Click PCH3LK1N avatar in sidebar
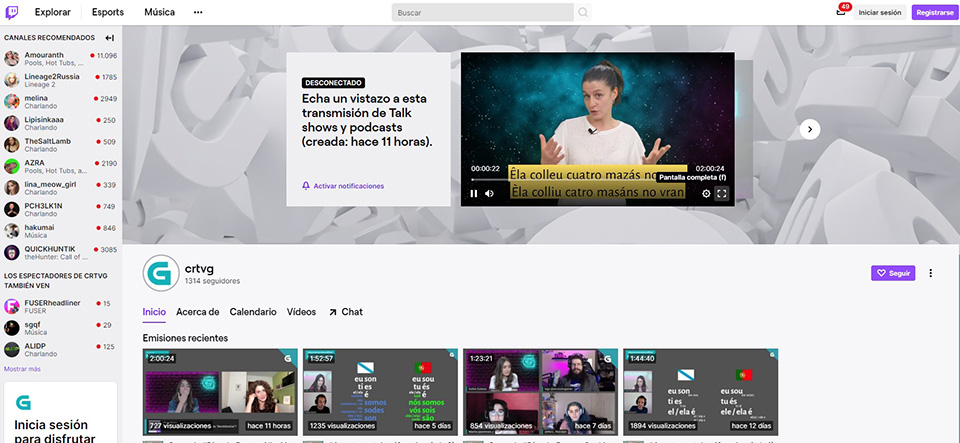 click(12, 209)
